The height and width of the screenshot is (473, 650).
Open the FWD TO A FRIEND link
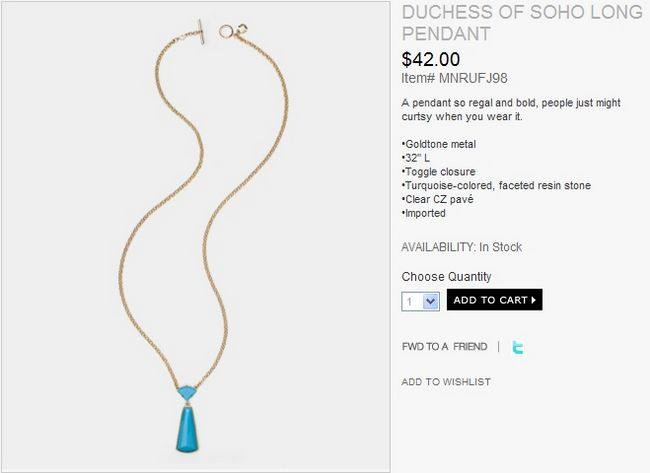coord(444,347)
